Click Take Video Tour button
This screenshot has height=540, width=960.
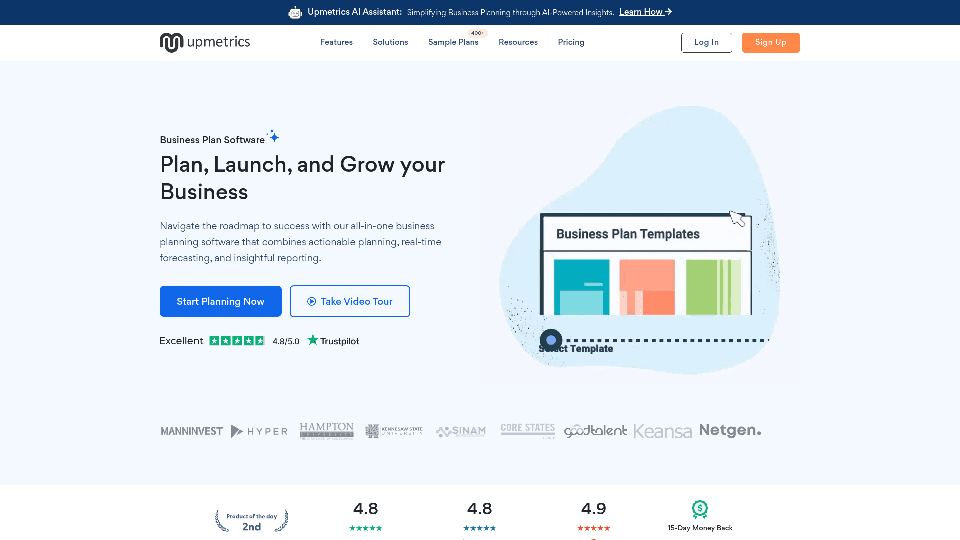(x=350, y=301)
